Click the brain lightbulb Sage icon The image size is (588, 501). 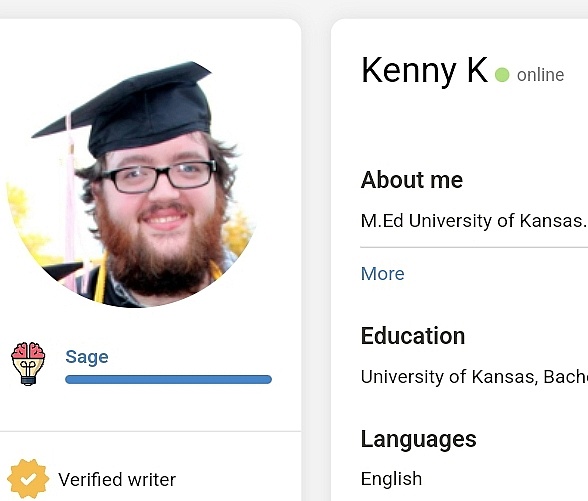click(28, 363)
